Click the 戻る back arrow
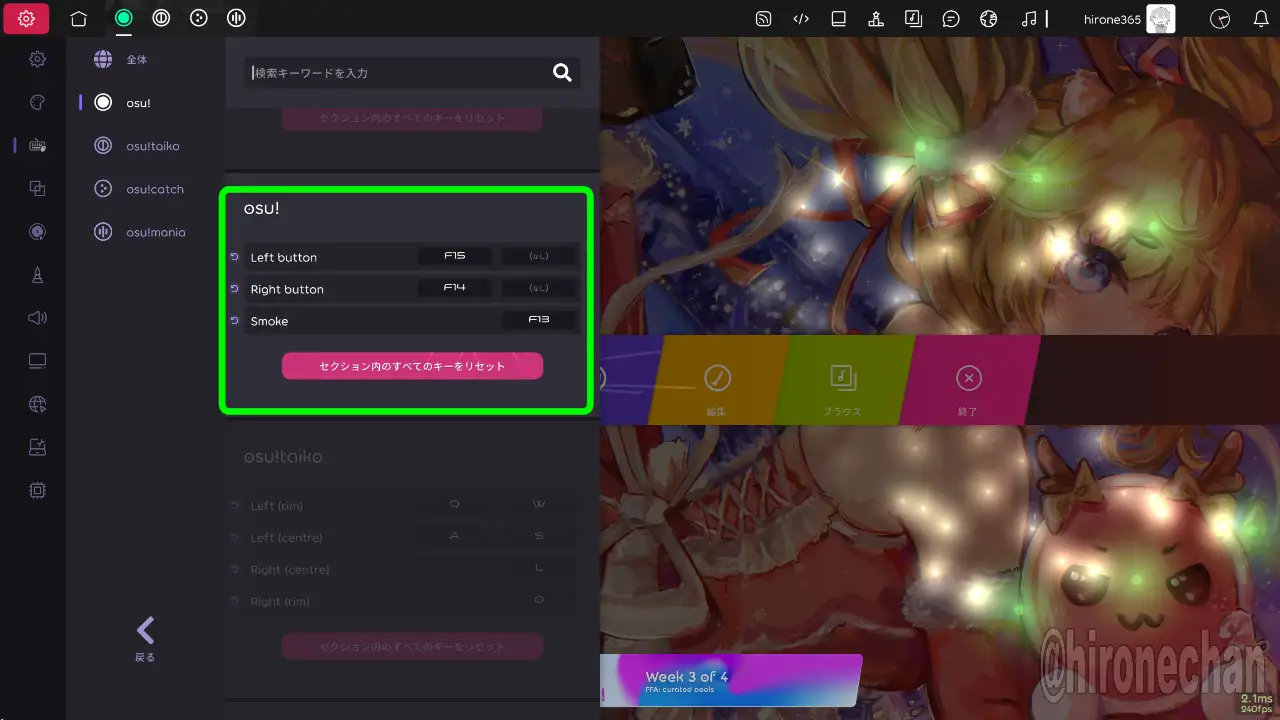This screenshot has width=1280, height=720. [145, 637]
